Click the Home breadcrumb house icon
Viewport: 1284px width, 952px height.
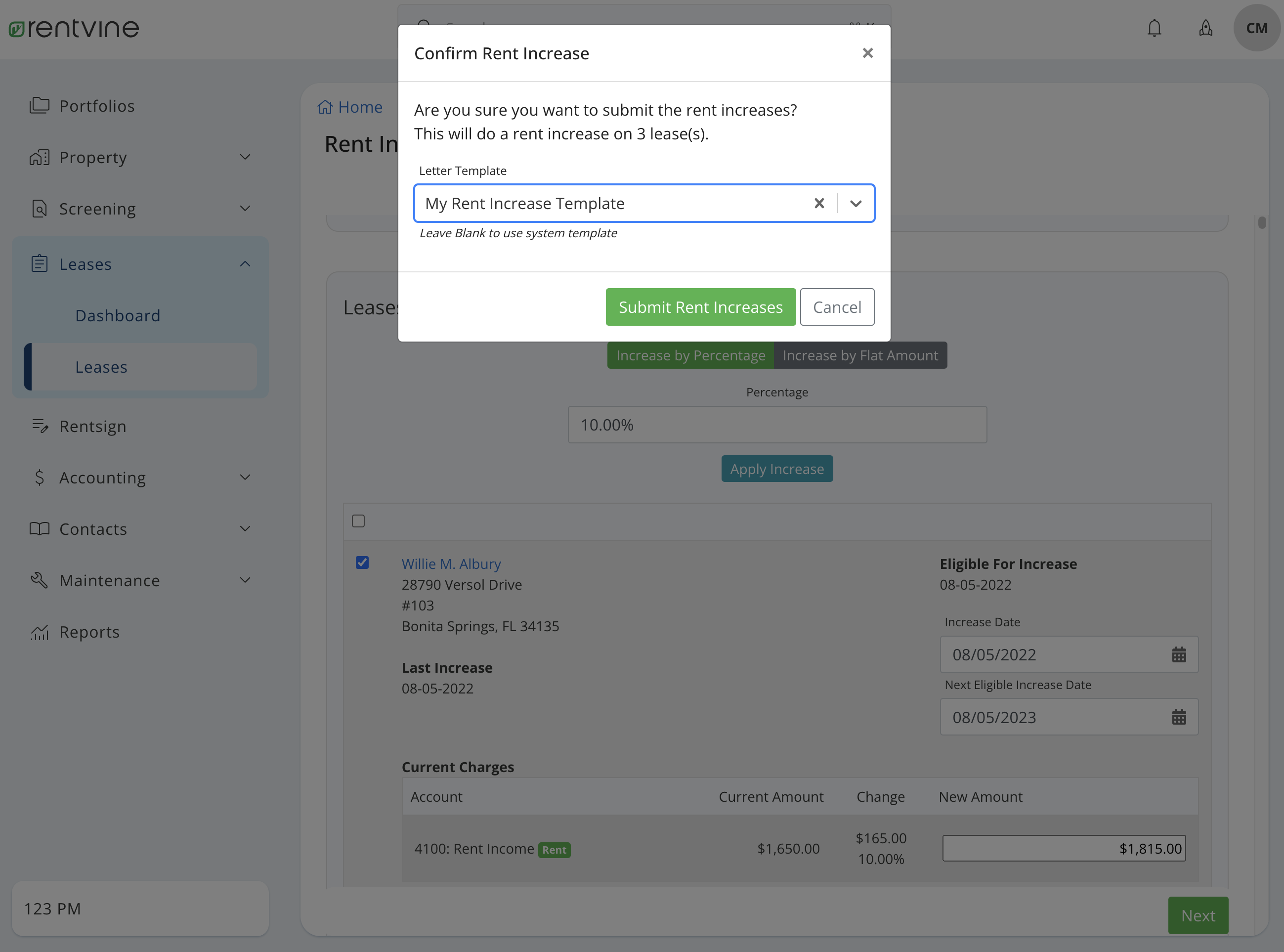(x=325, y=107)
